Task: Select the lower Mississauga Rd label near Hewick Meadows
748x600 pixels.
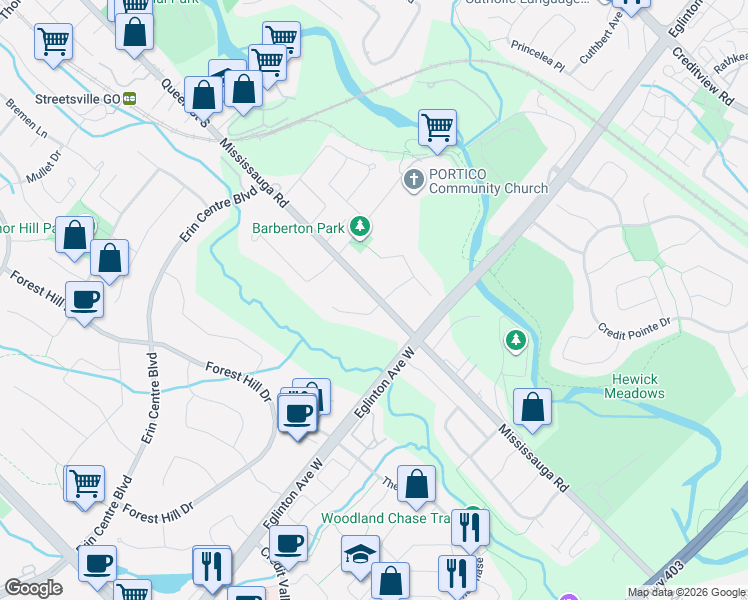Action: [534, 458]
